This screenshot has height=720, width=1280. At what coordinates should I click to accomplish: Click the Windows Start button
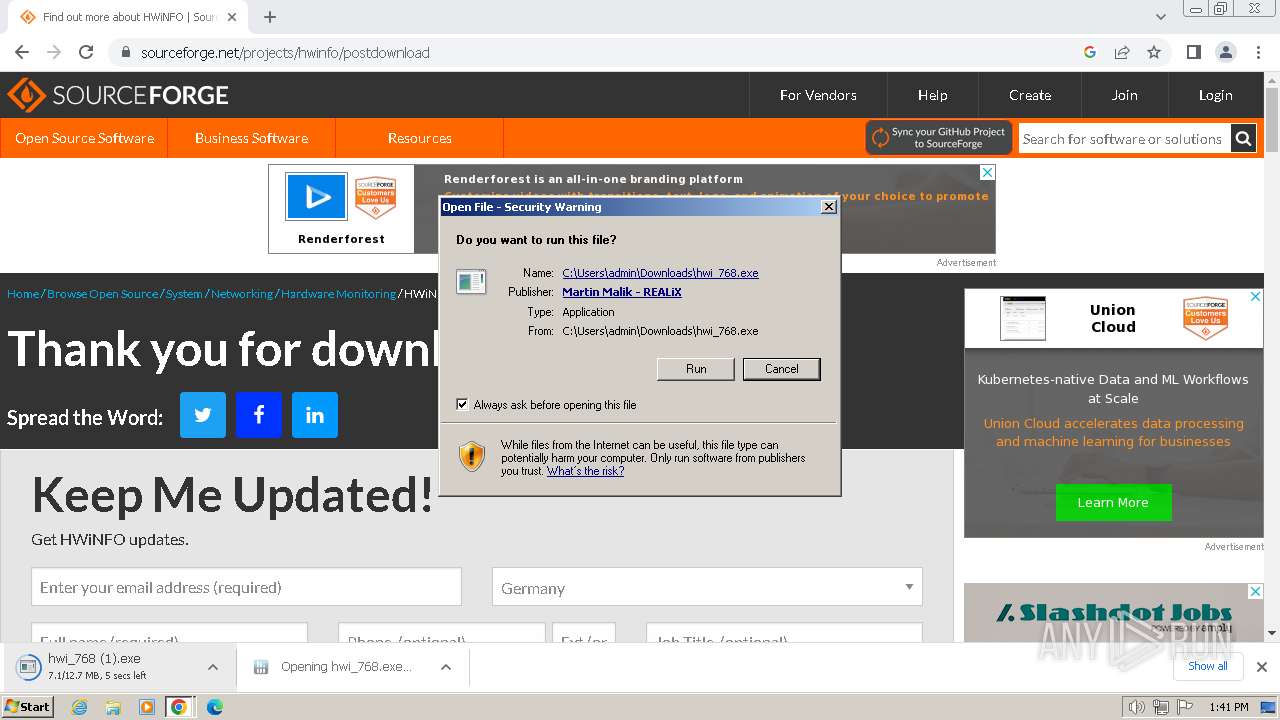28,707
